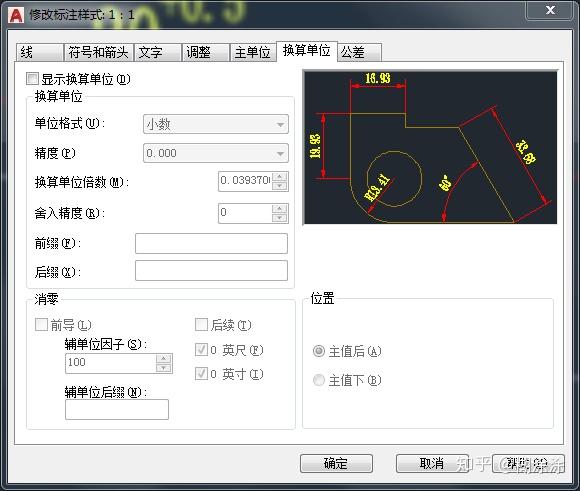Click the 确定 button
Screen dimensions: 580x491
pyautogui.click(x=336, y=464)
